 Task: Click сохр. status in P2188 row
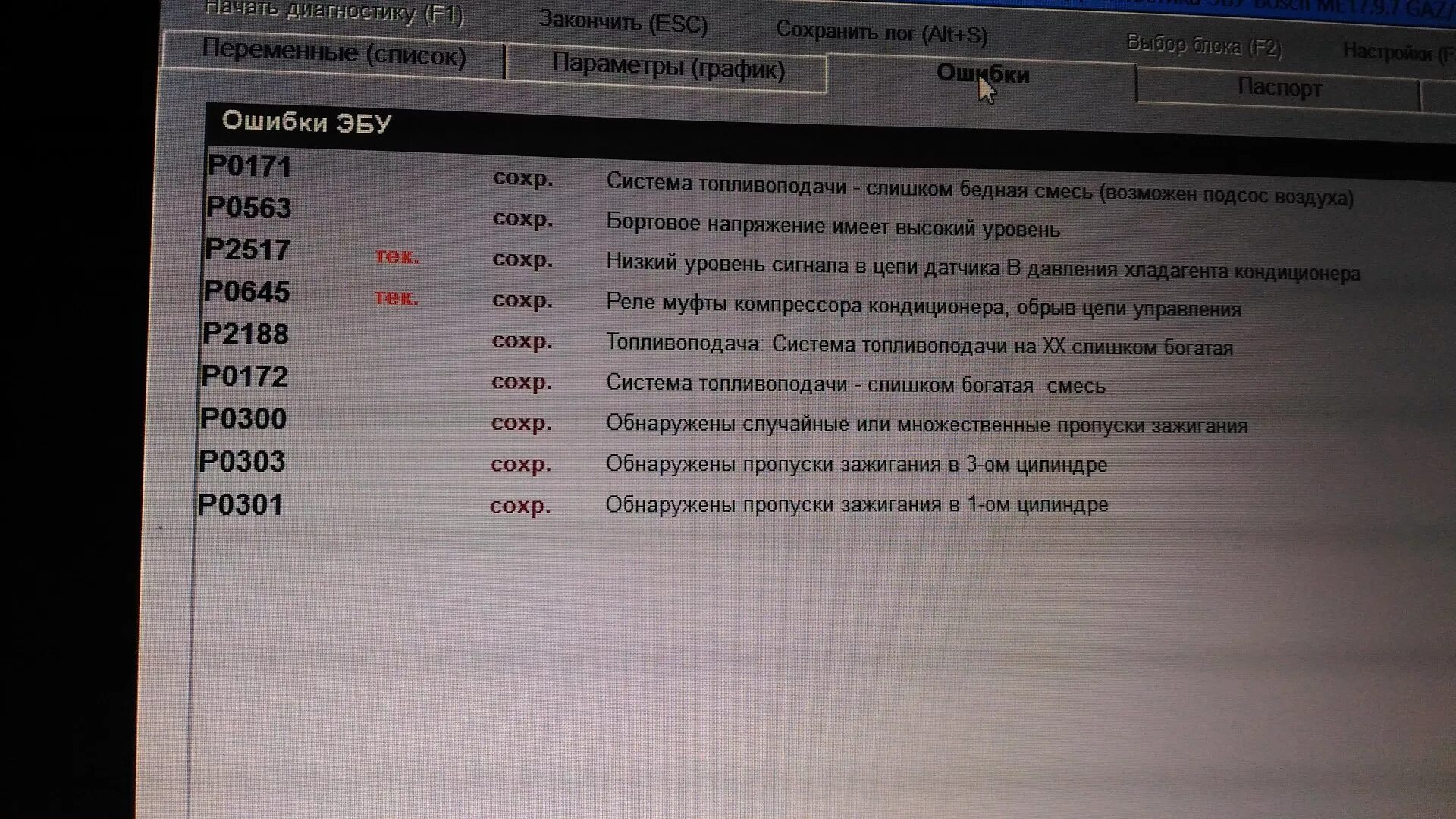click(x=522, y=342)
